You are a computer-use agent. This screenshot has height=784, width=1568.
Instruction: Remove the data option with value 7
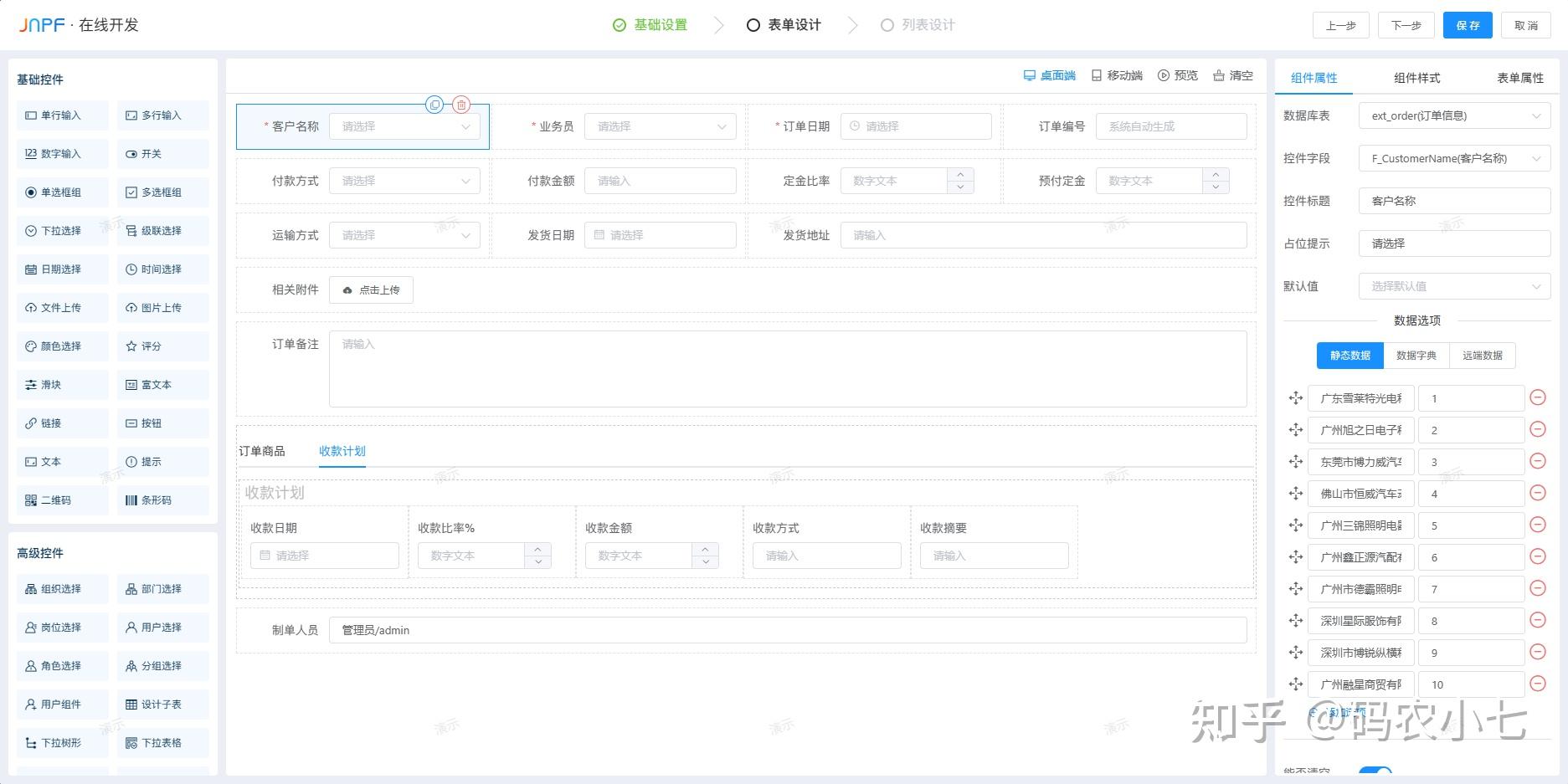point(1538,588)
